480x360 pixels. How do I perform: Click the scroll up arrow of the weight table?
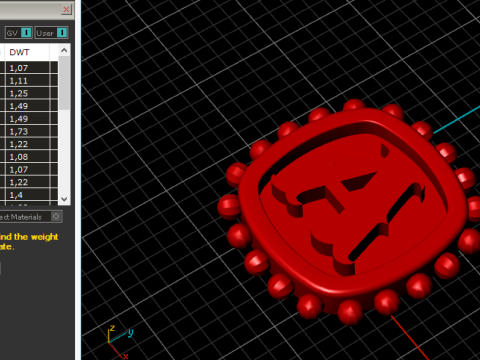(64, 50)
